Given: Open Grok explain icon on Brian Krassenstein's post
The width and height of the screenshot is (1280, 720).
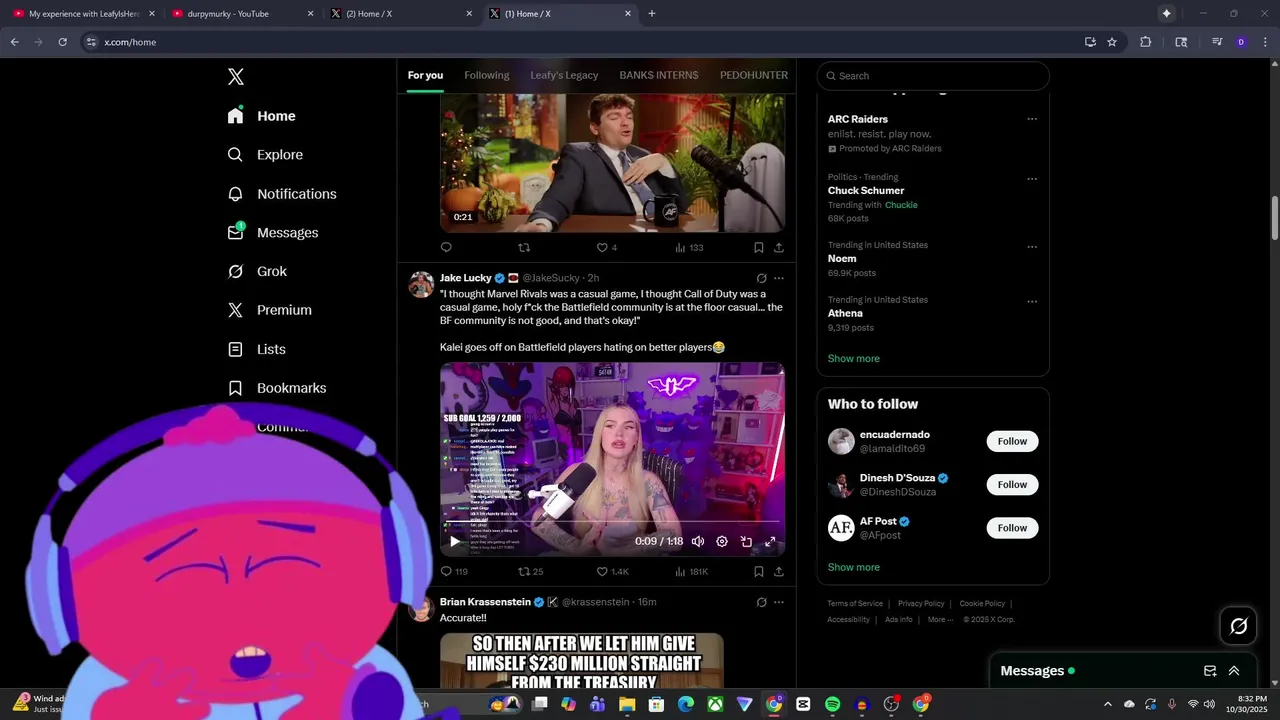Looking at the screenshot, I should tap(761, 602).
